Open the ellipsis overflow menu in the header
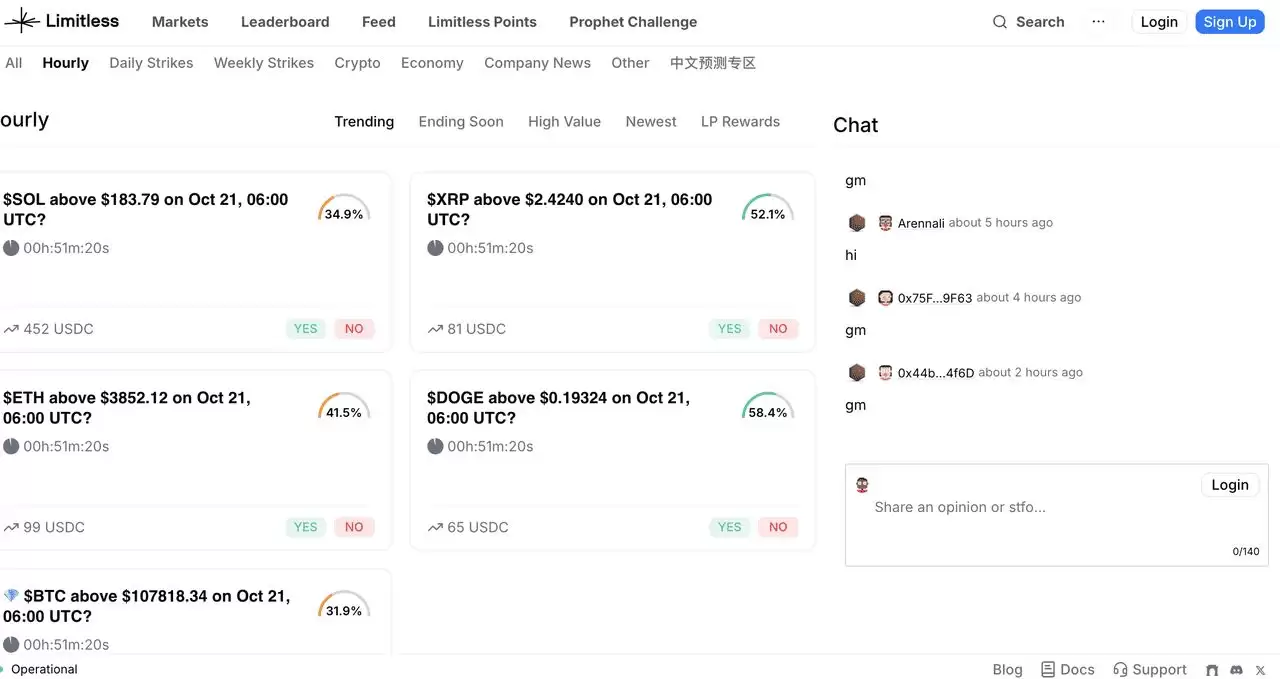Viewport: 1280px width, 679px height. 1098,21
